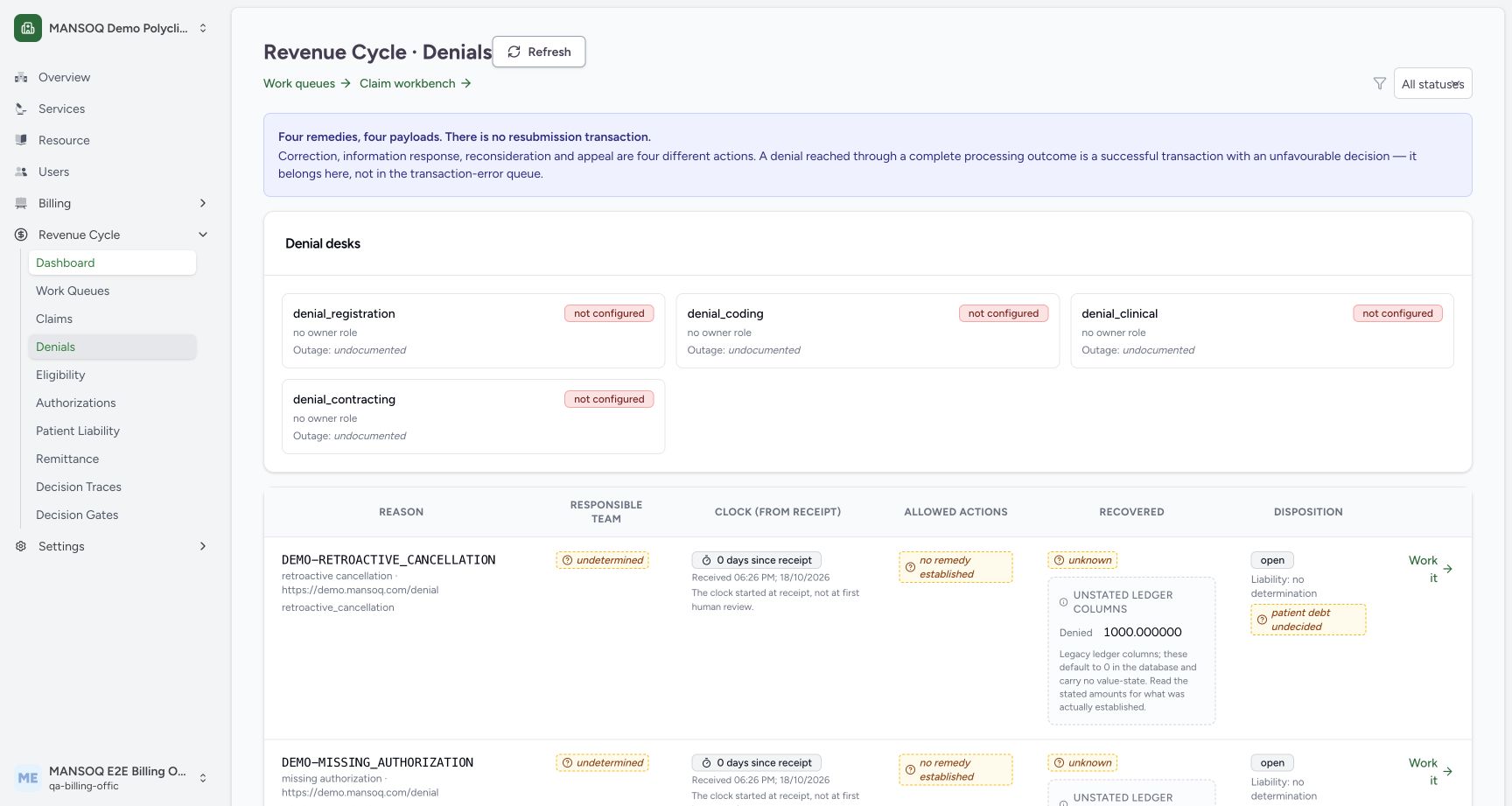Open Authorizations sidebar item
The image size is (1512, 806).
(112, 403)
